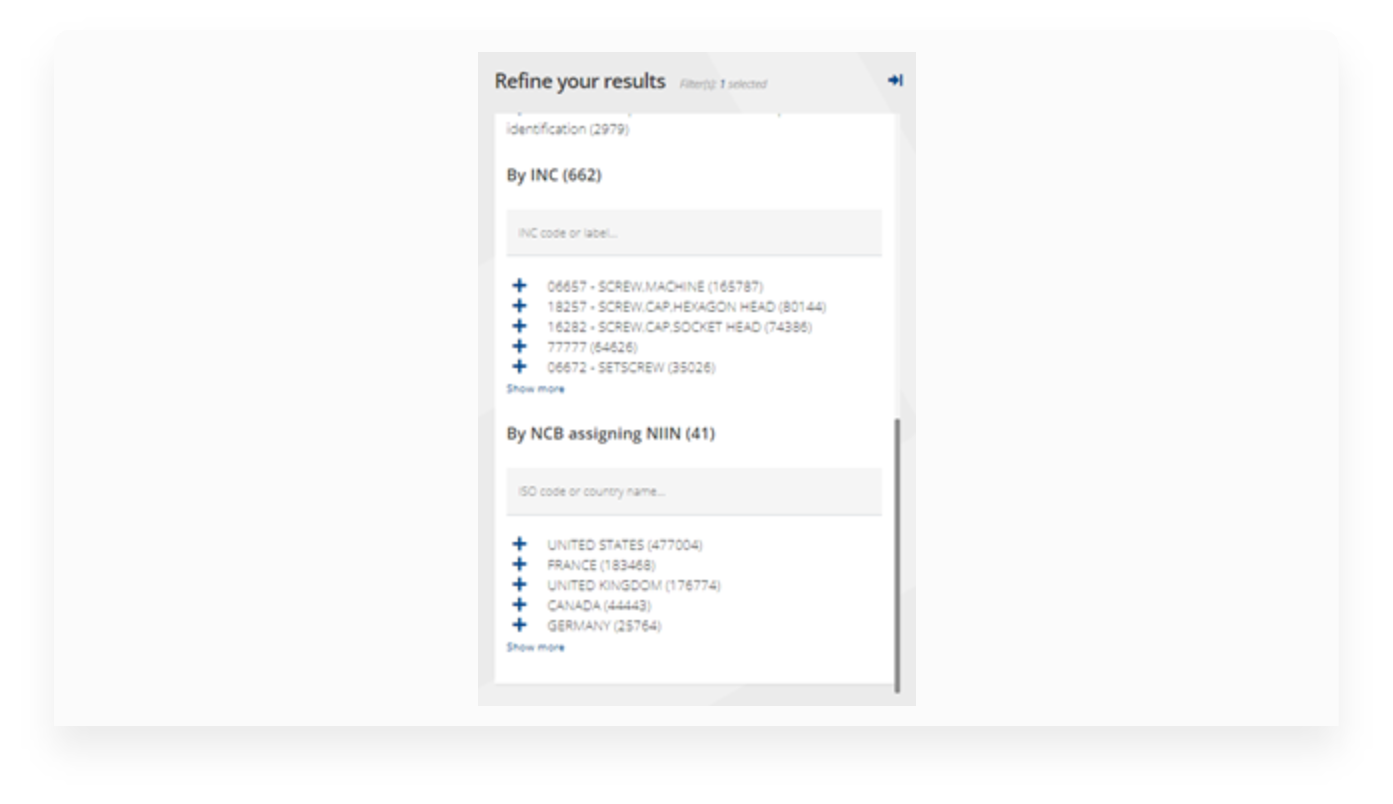The width and height of the screenshot is (1393, 804).
Task: Add the 16282 SCREW,CAP,SOCKET HEAD plus icon
Action: tap(519, 327)
